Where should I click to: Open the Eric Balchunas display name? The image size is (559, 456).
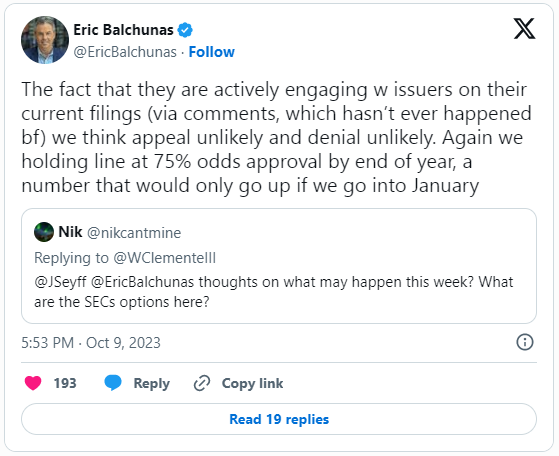[123, 30]
